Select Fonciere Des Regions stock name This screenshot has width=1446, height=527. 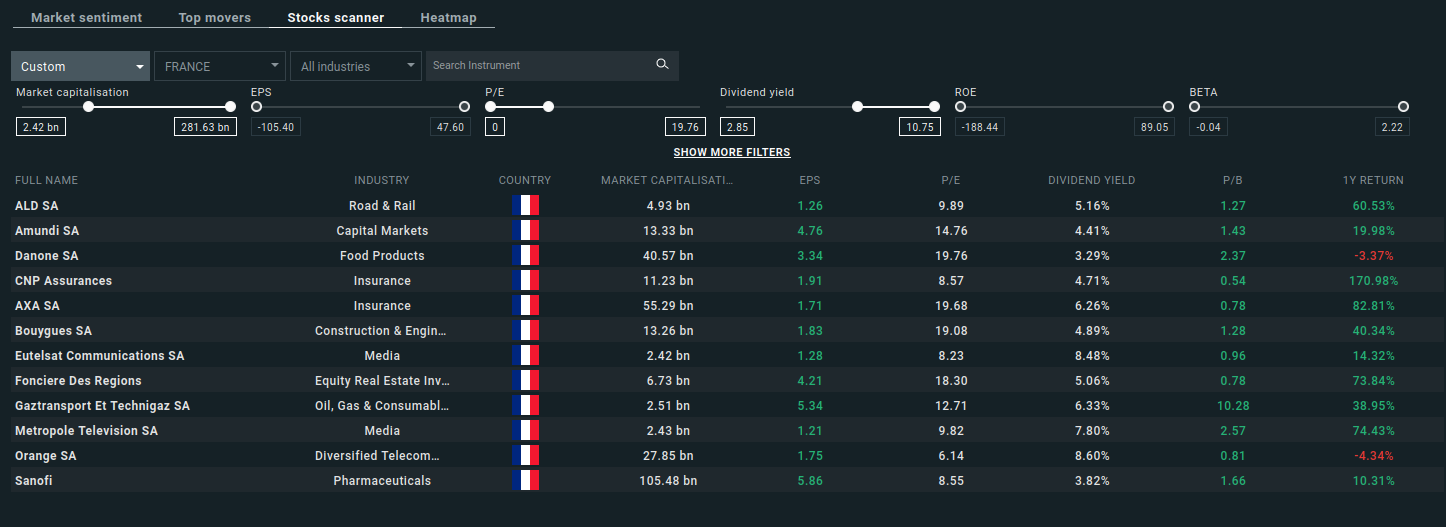coord(78,381)
